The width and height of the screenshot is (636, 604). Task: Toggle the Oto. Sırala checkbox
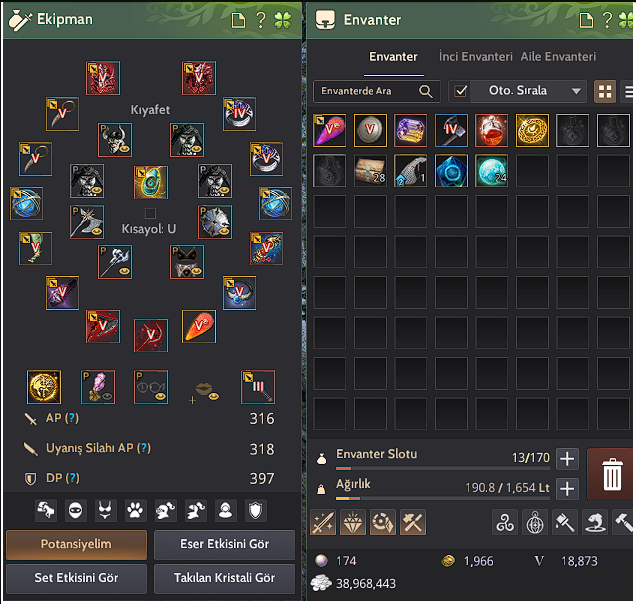[461, 91]
